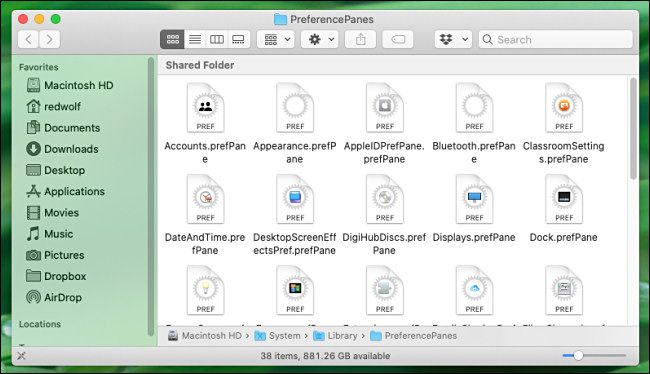Viewport: 650px width, 374px height.
Task: Click the '38 items, 881.26 GB available' status
Action: tap(325, 356)
